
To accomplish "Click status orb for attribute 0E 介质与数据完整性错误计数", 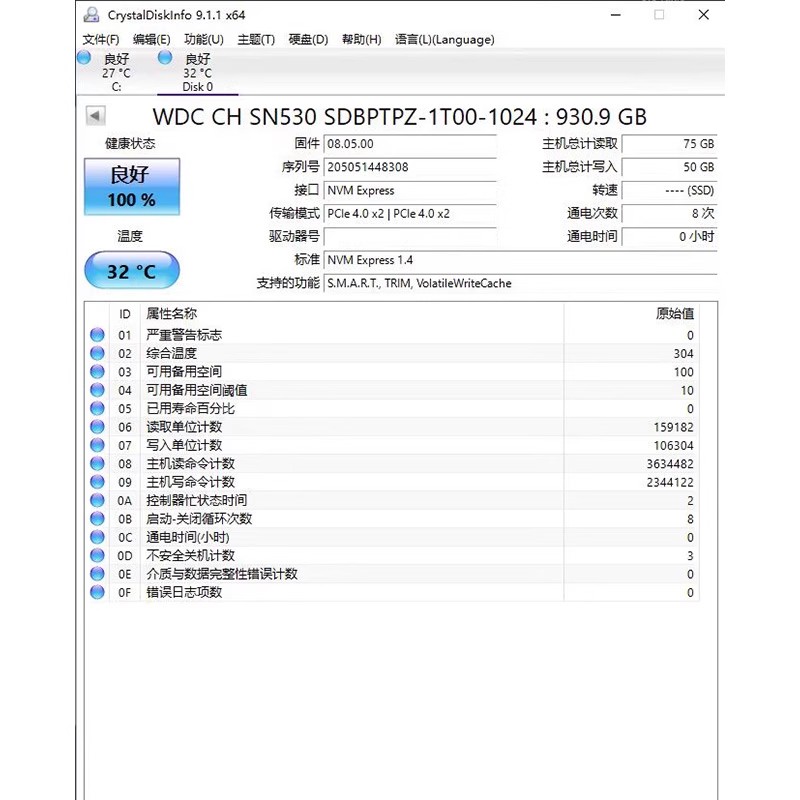I will 97,573.
